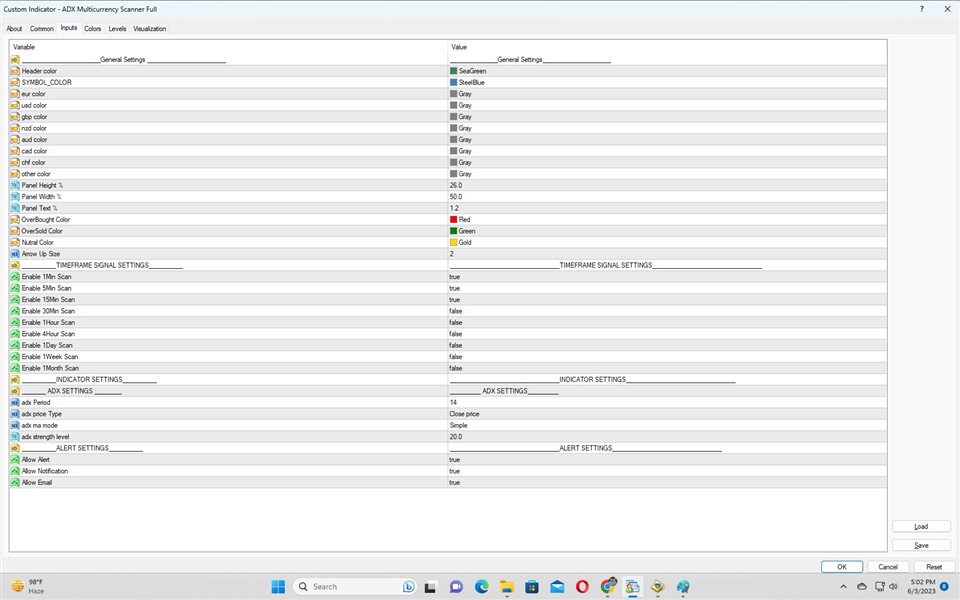Click the Panel Width % row icon
Viewport: 960px width, 600px height.
pyautogui.click(x=15, y=197)
